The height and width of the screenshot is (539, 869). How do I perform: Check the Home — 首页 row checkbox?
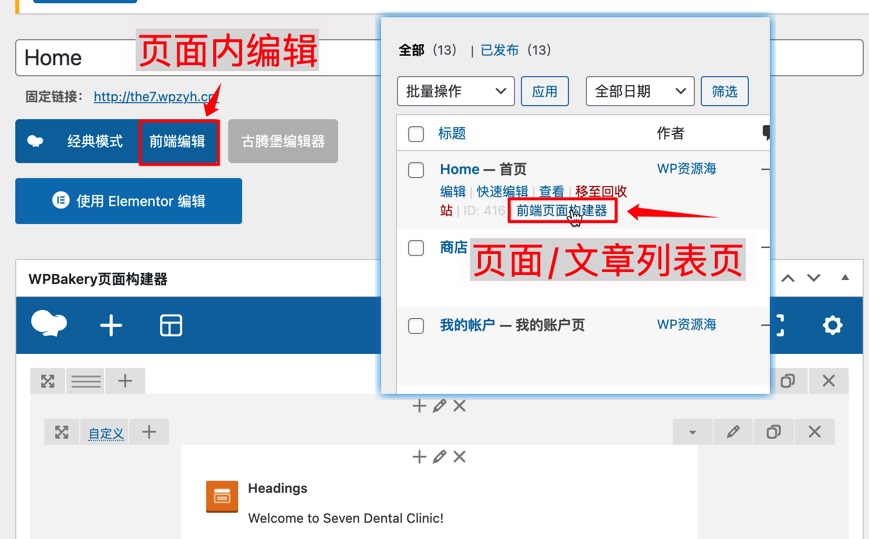pyautogui.click(x=416, y=170)
